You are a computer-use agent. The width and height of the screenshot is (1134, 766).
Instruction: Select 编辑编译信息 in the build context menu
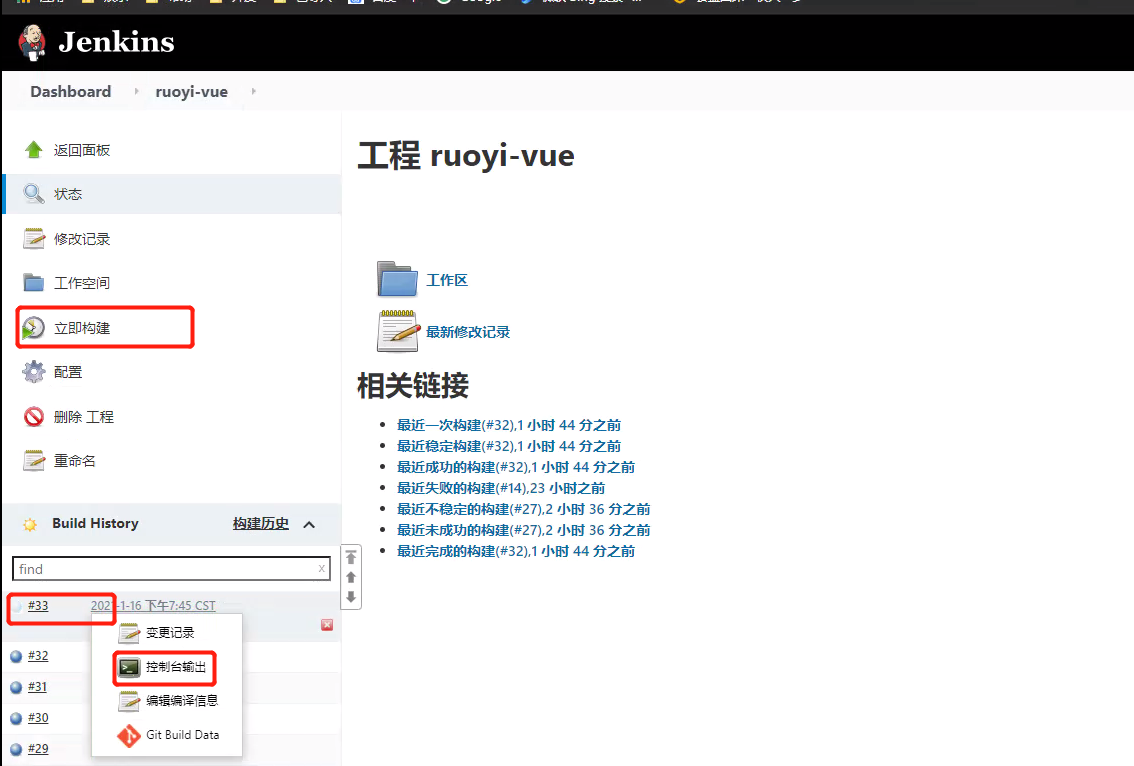point(182,701)
